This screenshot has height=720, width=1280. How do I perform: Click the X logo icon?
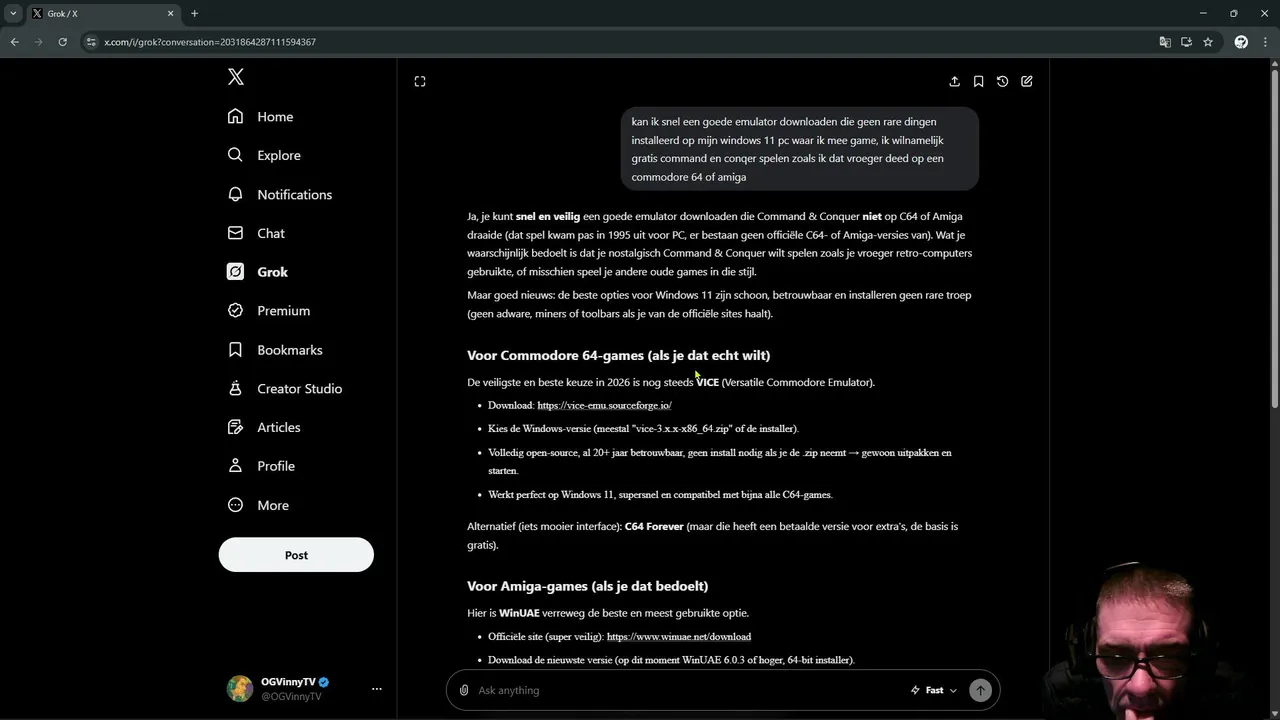[236, 77]
